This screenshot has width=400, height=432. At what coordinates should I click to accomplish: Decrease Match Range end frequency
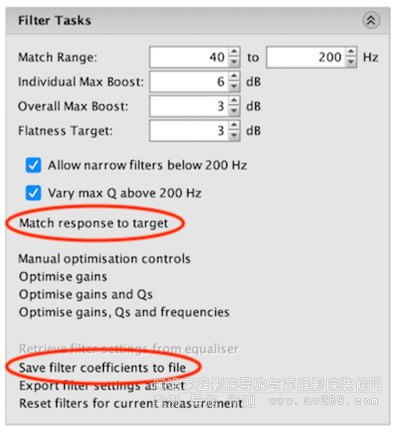pyautogui.click(x=351, y=62)
